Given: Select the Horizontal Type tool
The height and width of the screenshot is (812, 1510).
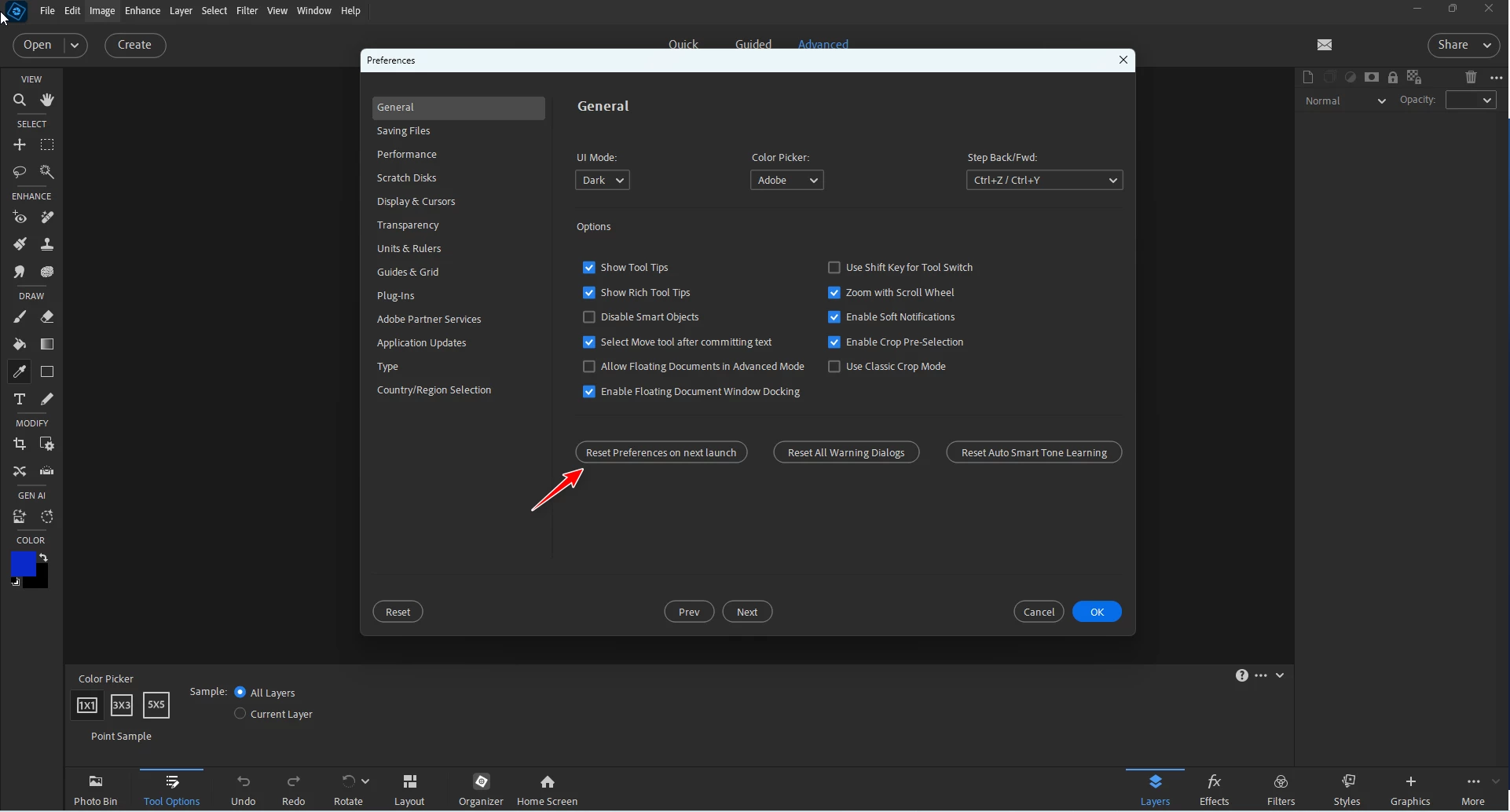Looking at the screenshot, I should [x=20, y=399].
